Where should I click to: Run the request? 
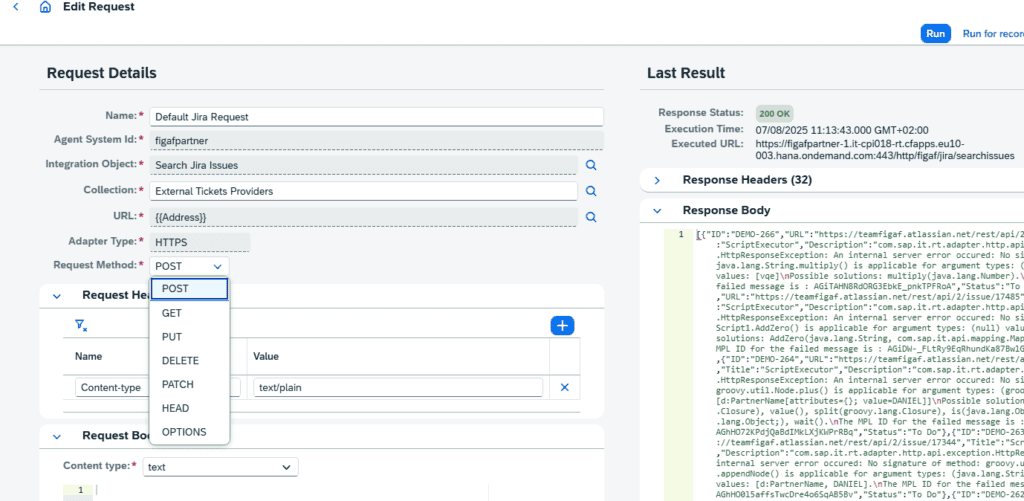click(935, 33)
